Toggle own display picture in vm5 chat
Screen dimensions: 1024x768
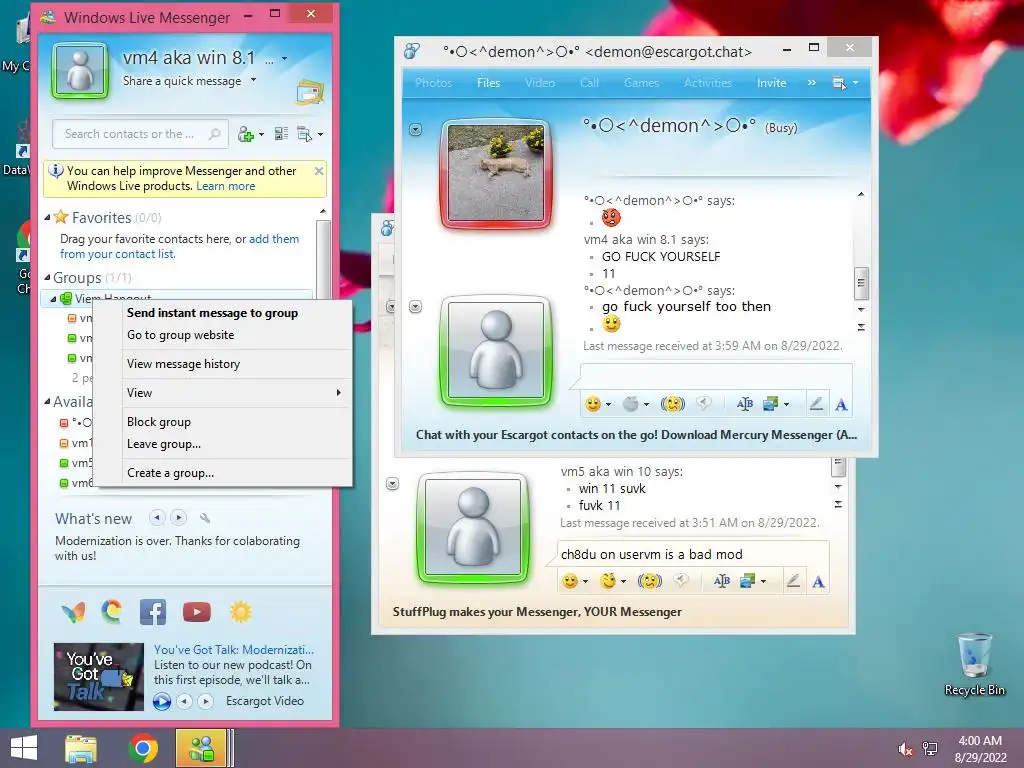click(x=392, y=484)
